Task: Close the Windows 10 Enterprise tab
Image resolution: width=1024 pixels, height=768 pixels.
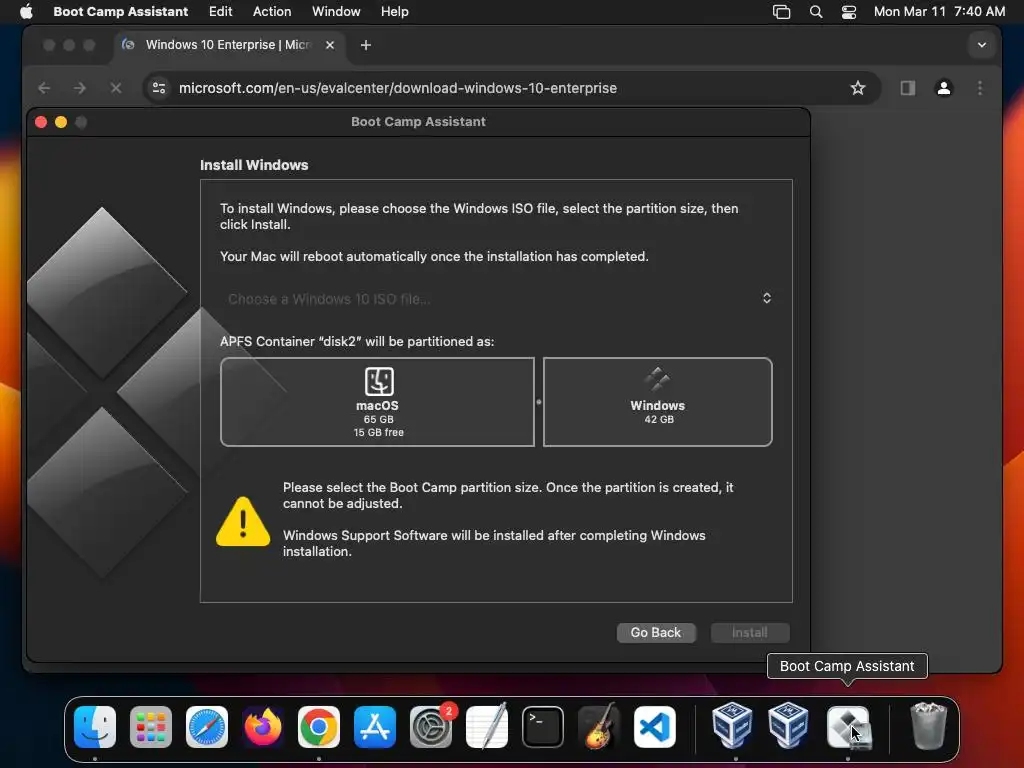Action: 330,45
